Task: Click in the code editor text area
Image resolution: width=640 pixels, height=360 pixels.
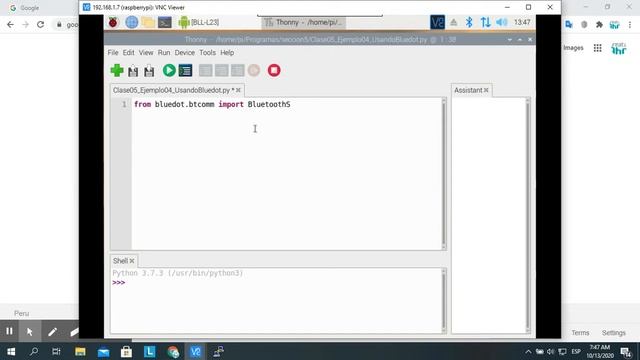Action: pyautogui.click(x=286, y=173)
